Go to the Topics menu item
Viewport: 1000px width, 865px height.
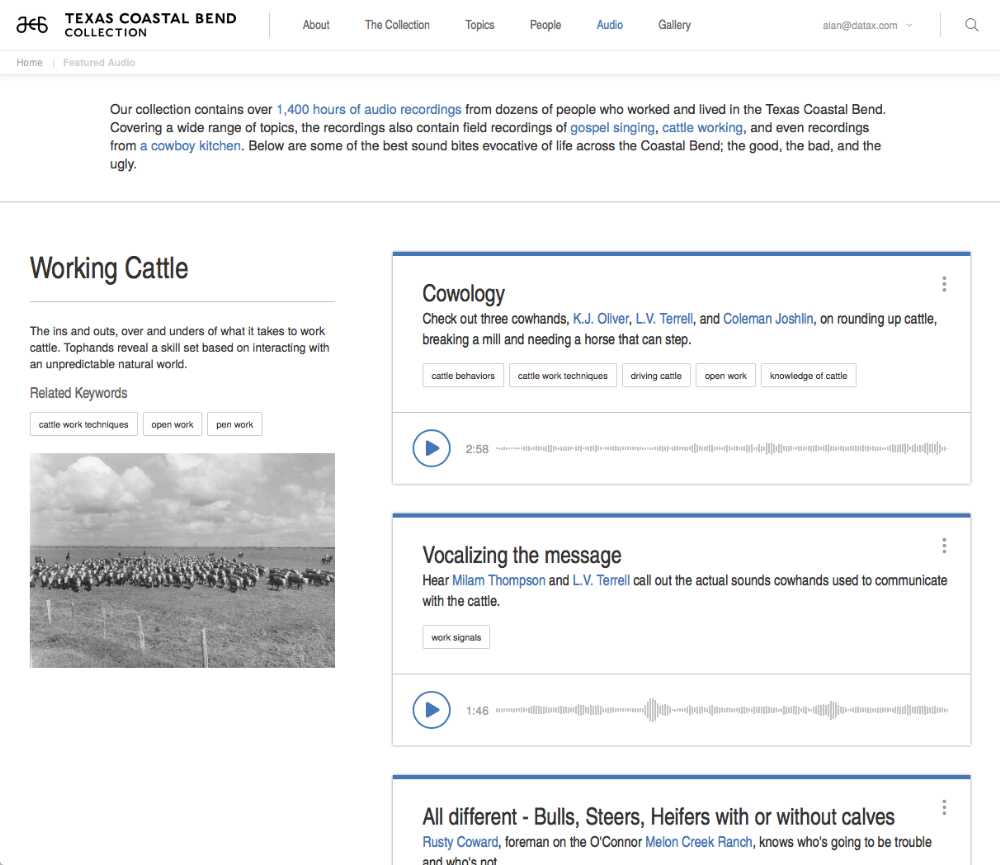pyautogui.click(x=480, y=25)
